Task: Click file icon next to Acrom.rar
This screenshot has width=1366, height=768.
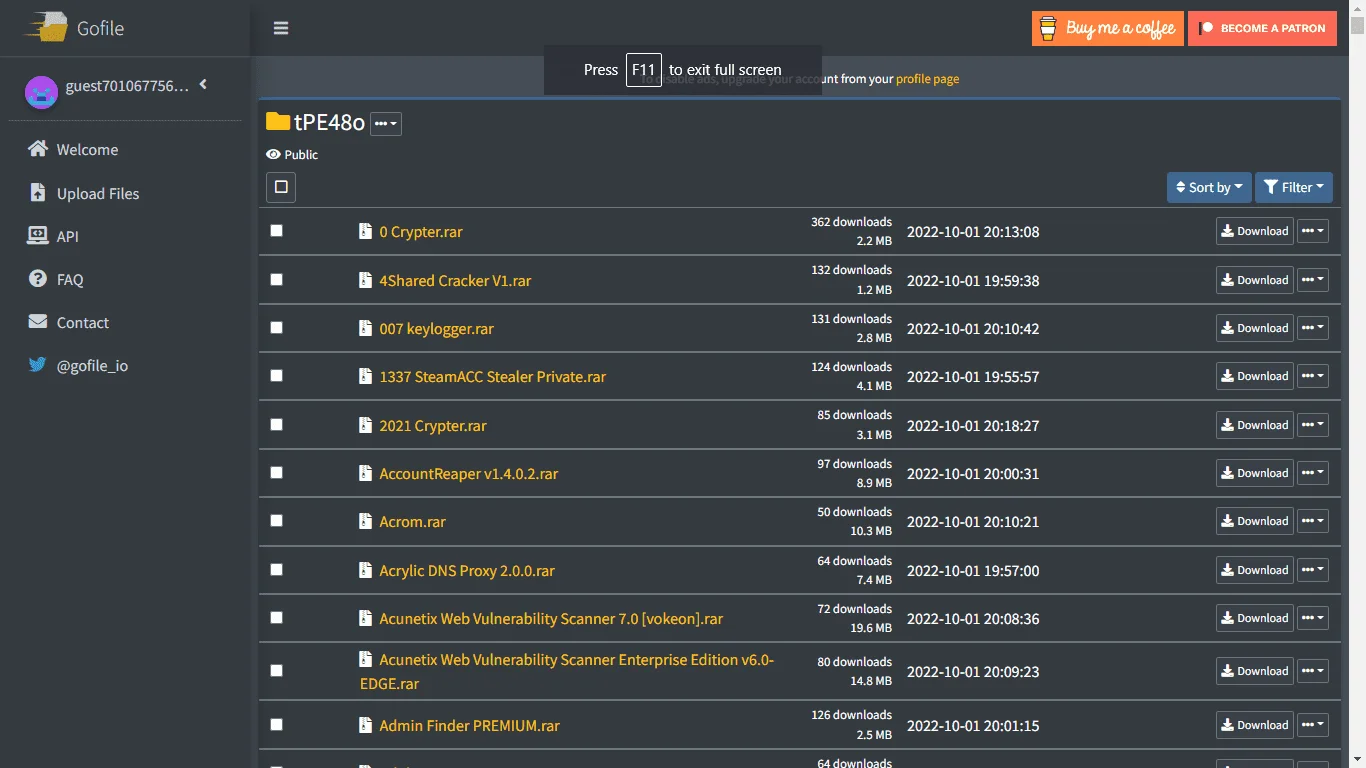Action: (x=366, y=521)
